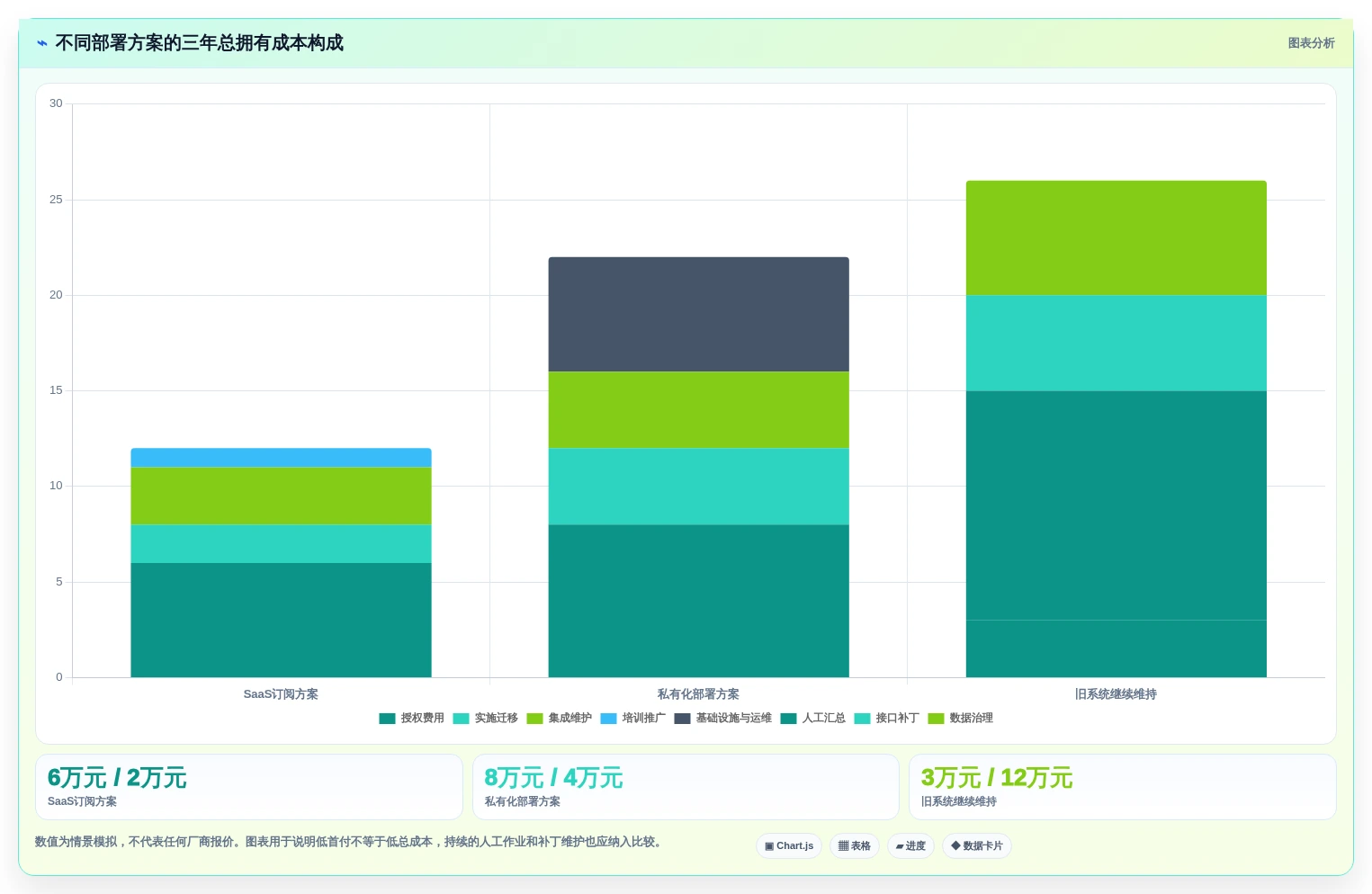
Task: Click the Chart.js chip
Action: pyautogui.click(x=789, y=846)
